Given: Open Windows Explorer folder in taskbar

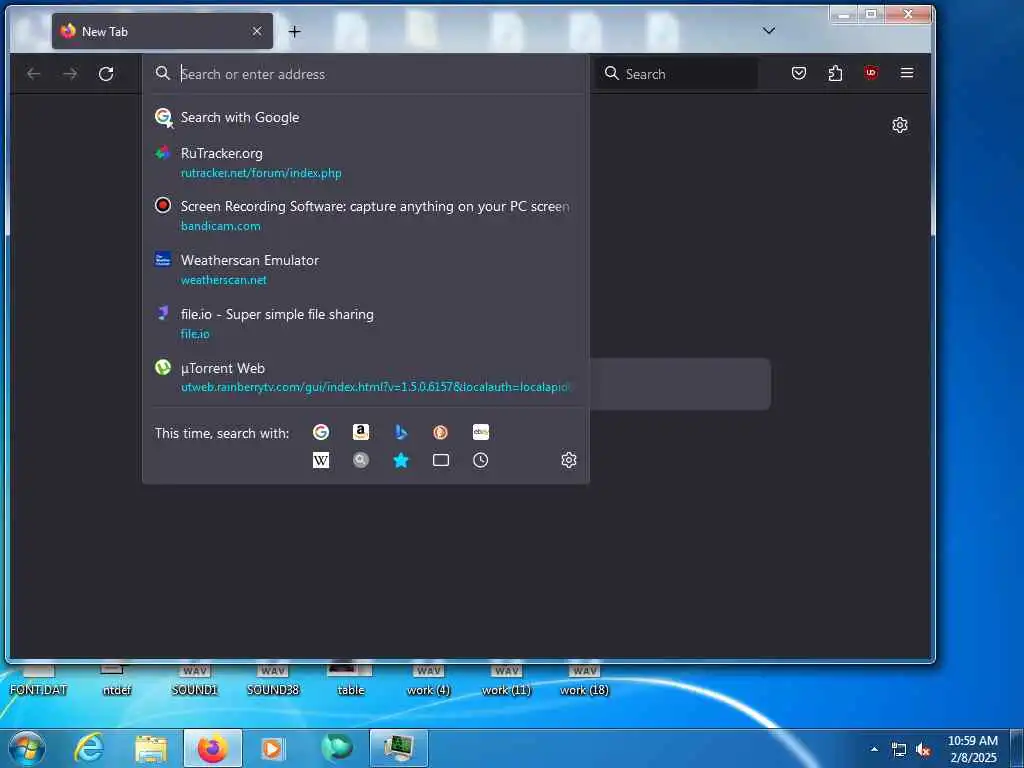Looking at the screenshot, I should 151,748.
